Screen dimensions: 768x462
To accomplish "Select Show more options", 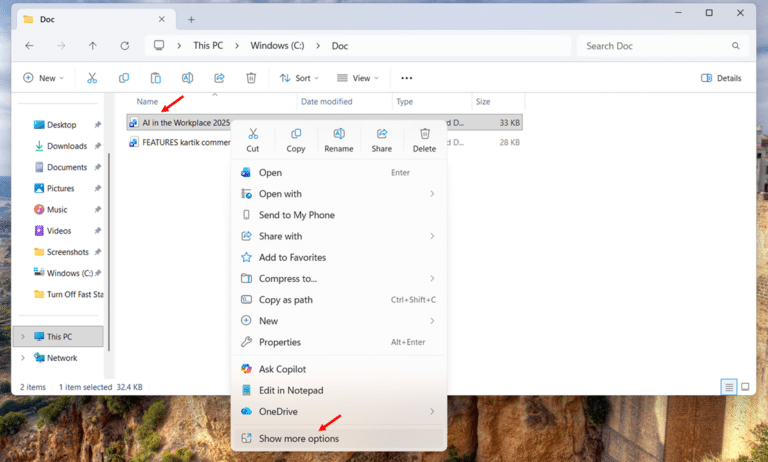I will pos(338,438).
